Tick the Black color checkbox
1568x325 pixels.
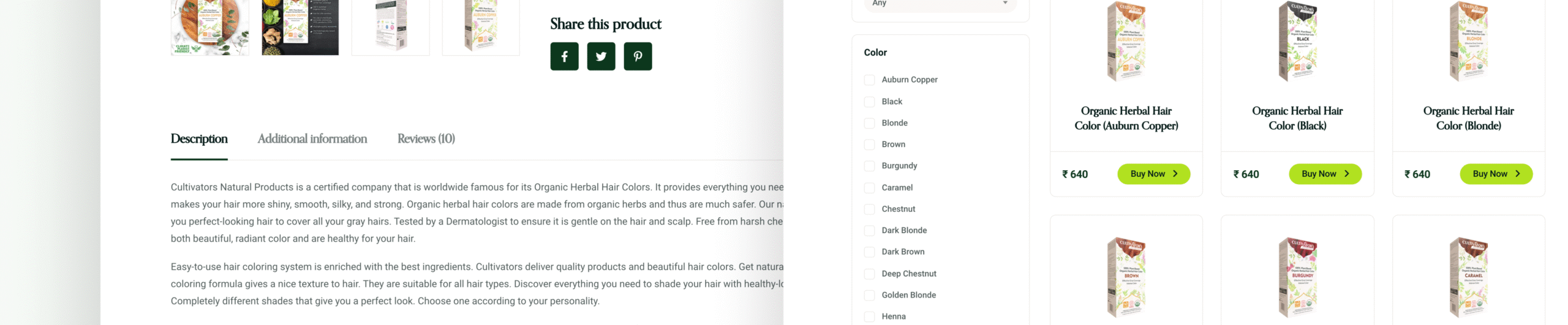[x=869, y=102]
